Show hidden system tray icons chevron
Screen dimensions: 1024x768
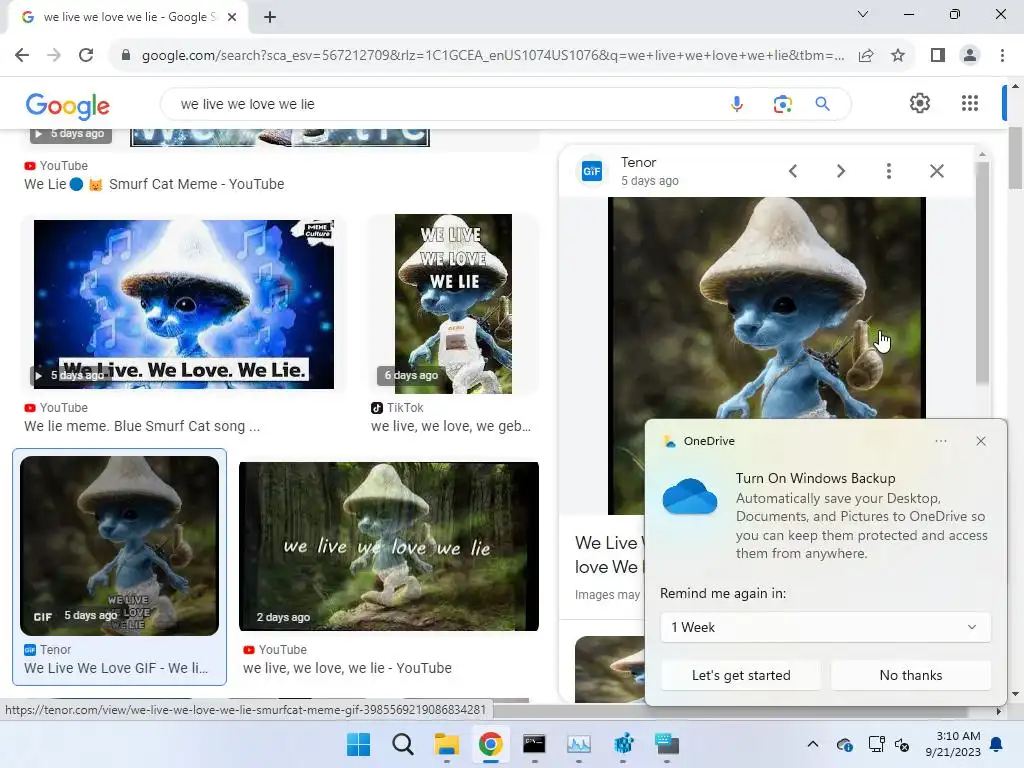pos(812,744)
